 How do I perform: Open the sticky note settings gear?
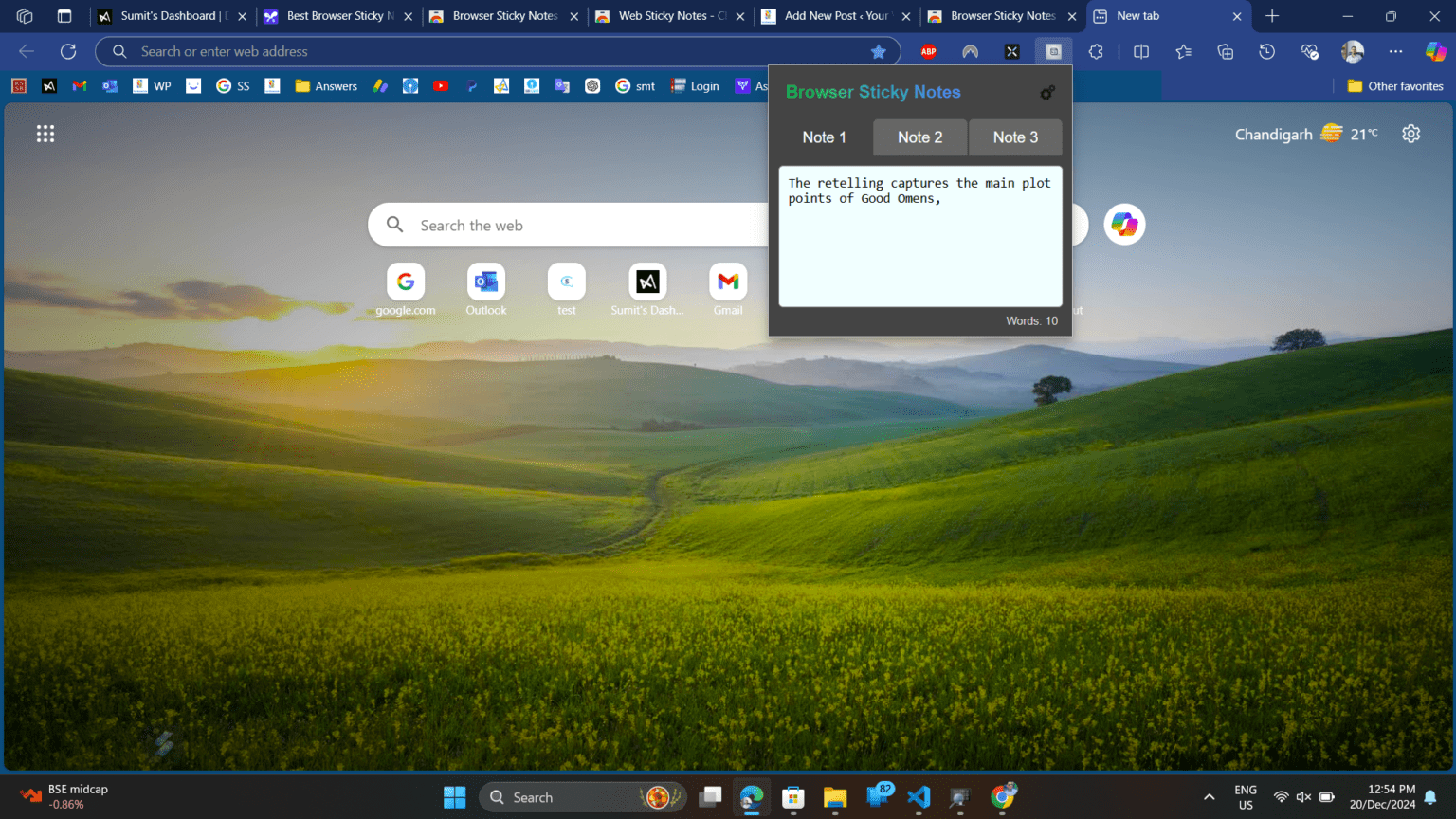[1046, 93]
